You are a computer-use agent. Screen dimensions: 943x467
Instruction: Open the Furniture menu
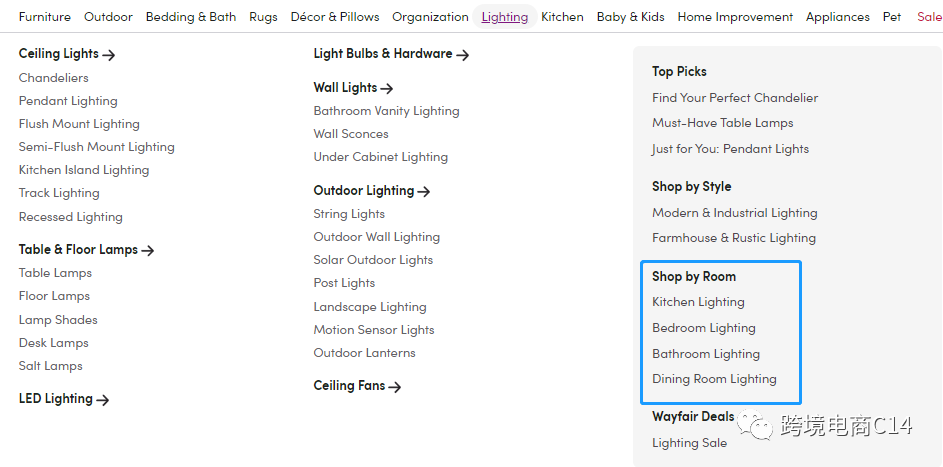(45, 17)
